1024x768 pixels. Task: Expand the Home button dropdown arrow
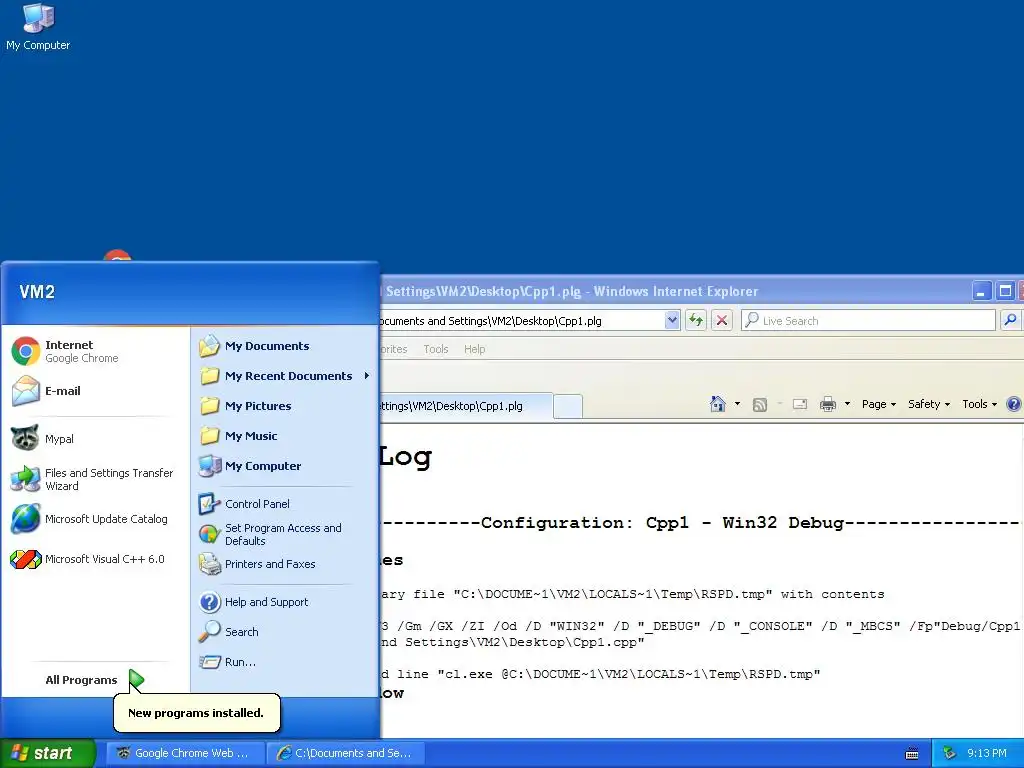(x=737, y=404)
